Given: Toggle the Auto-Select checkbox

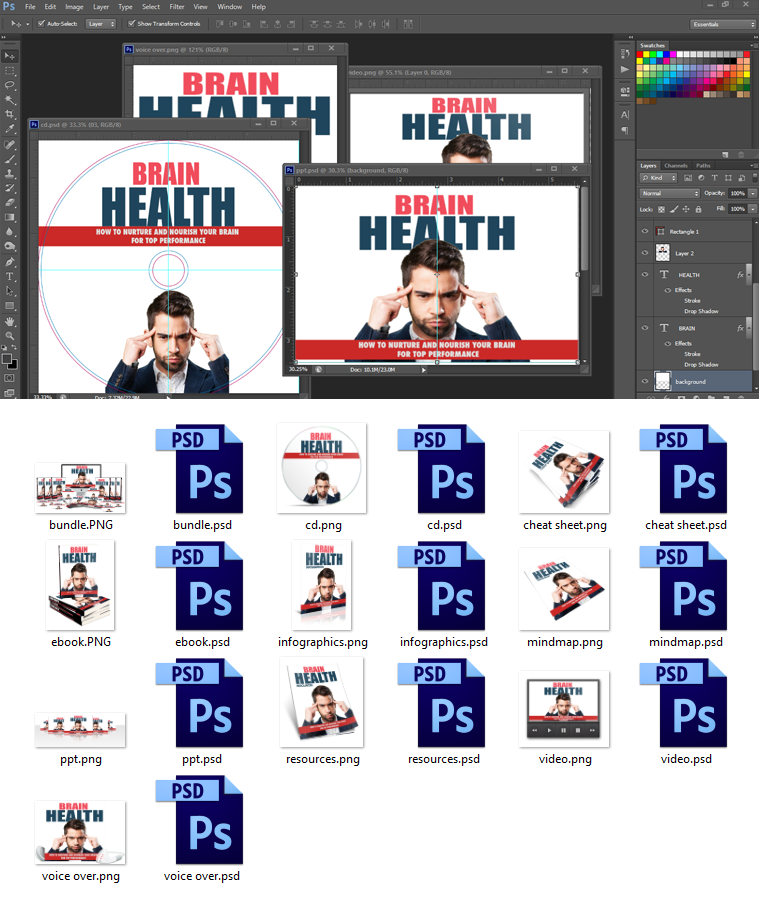Looking at the screenshot, I should [x=41, y=23].
